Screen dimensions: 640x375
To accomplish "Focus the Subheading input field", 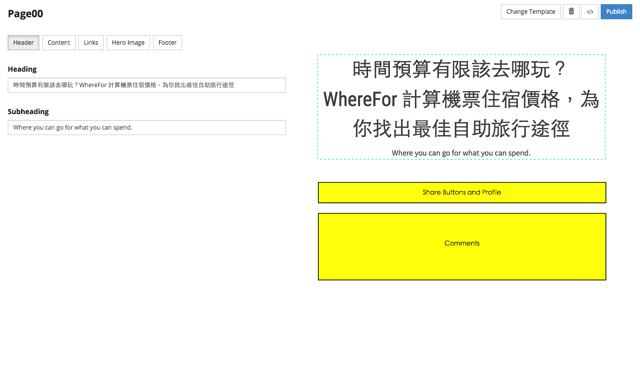I will [147, 127].
